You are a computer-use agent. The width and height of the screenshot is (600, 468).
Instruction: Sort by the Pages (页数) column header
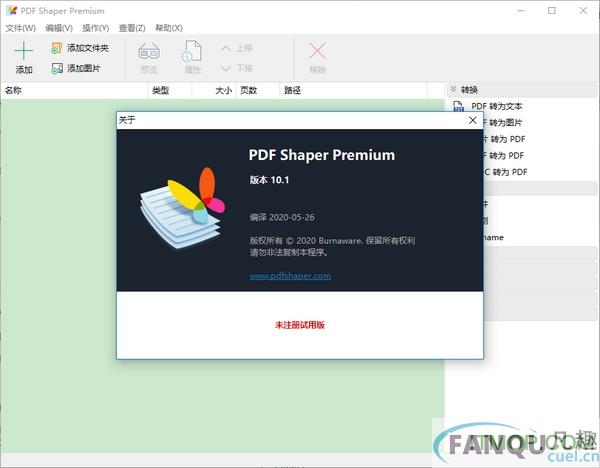click(x=258, y=91)
